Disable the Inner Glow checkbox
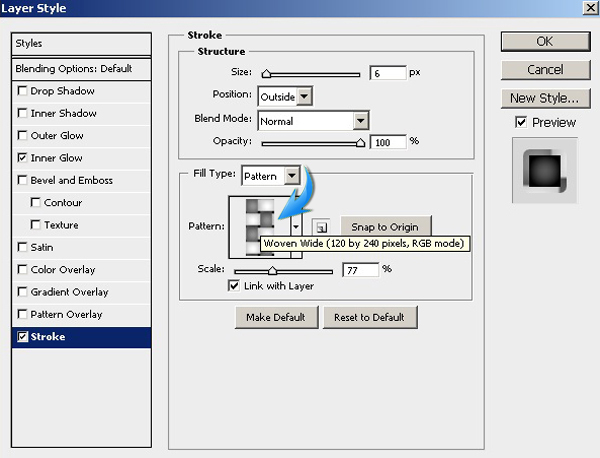Screen dimensions: 600x458 (x=23, y=158)
